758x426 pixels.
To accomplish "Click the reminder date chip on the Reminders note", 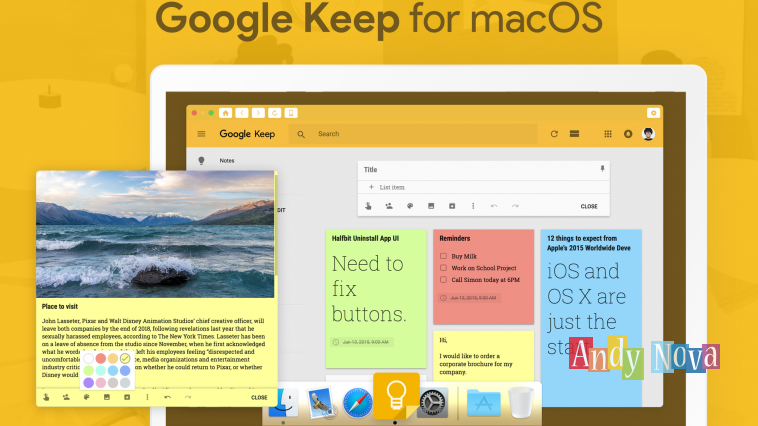I will [x=469, y=298].
